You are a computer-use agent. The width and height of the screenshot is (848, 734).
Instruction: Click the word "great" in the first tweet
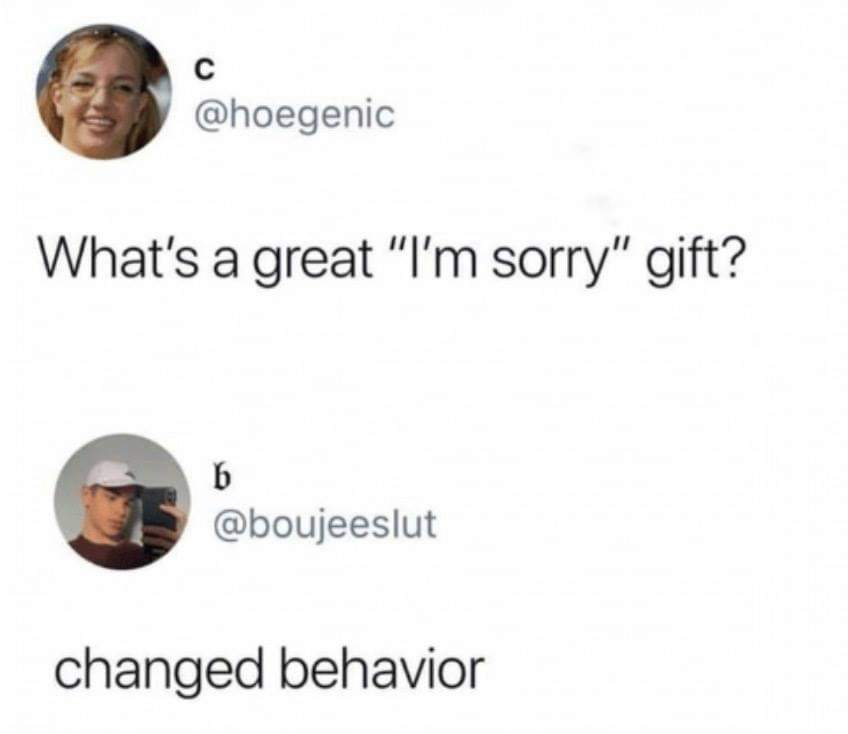point(314,260)
